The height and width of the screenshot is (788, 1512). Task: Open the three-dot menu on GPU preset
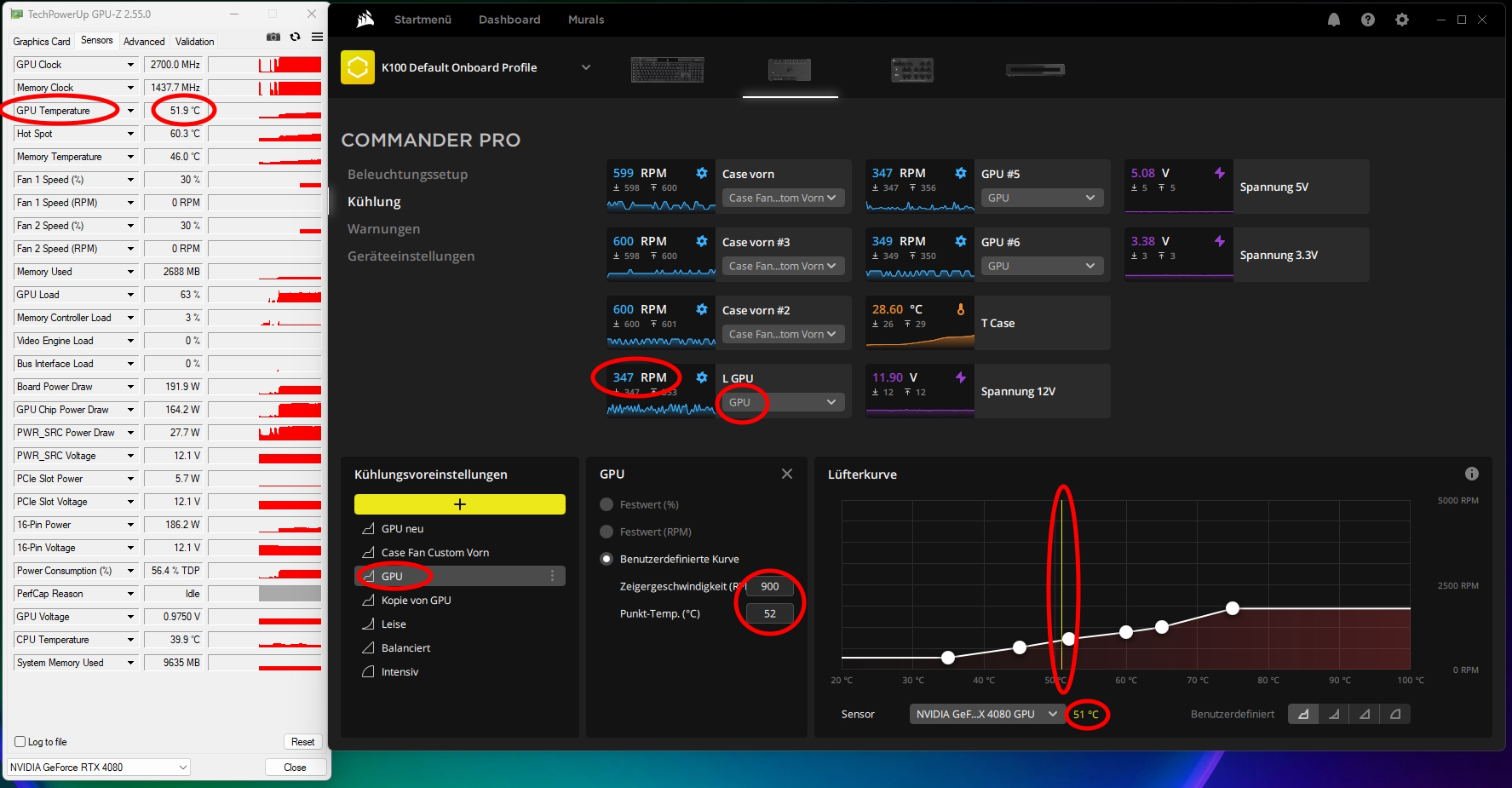(552, 576)
